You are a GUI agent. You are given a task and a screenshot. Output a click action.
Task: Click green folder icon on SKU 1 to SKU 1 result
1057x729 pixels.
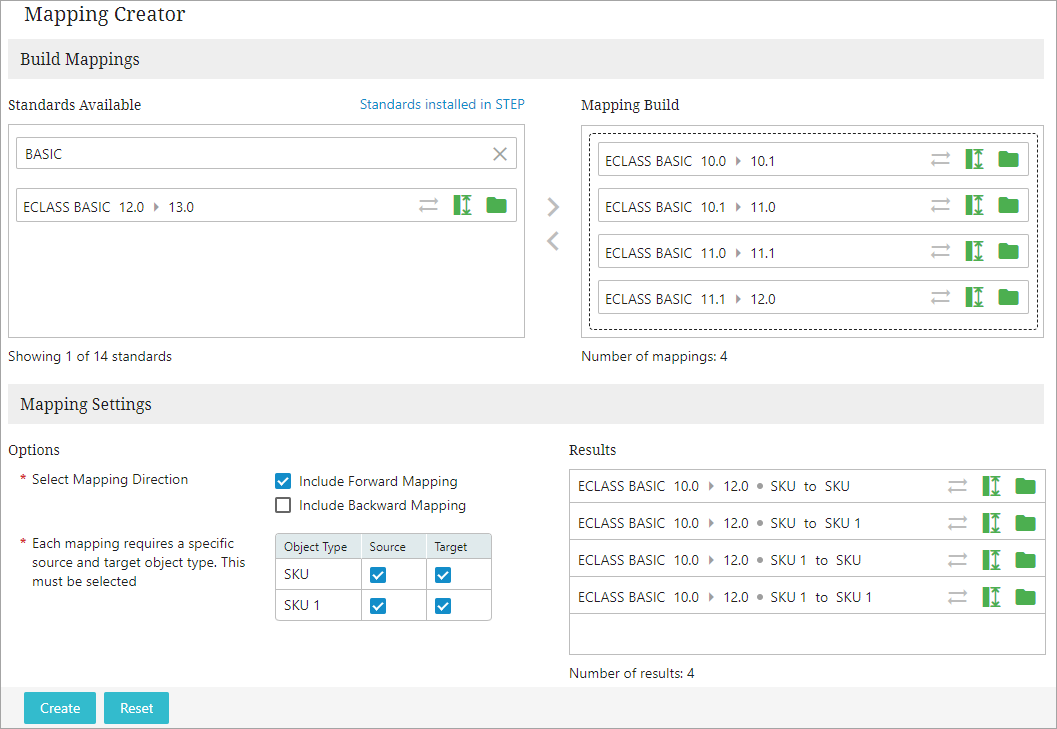[x=1025, y=597]
